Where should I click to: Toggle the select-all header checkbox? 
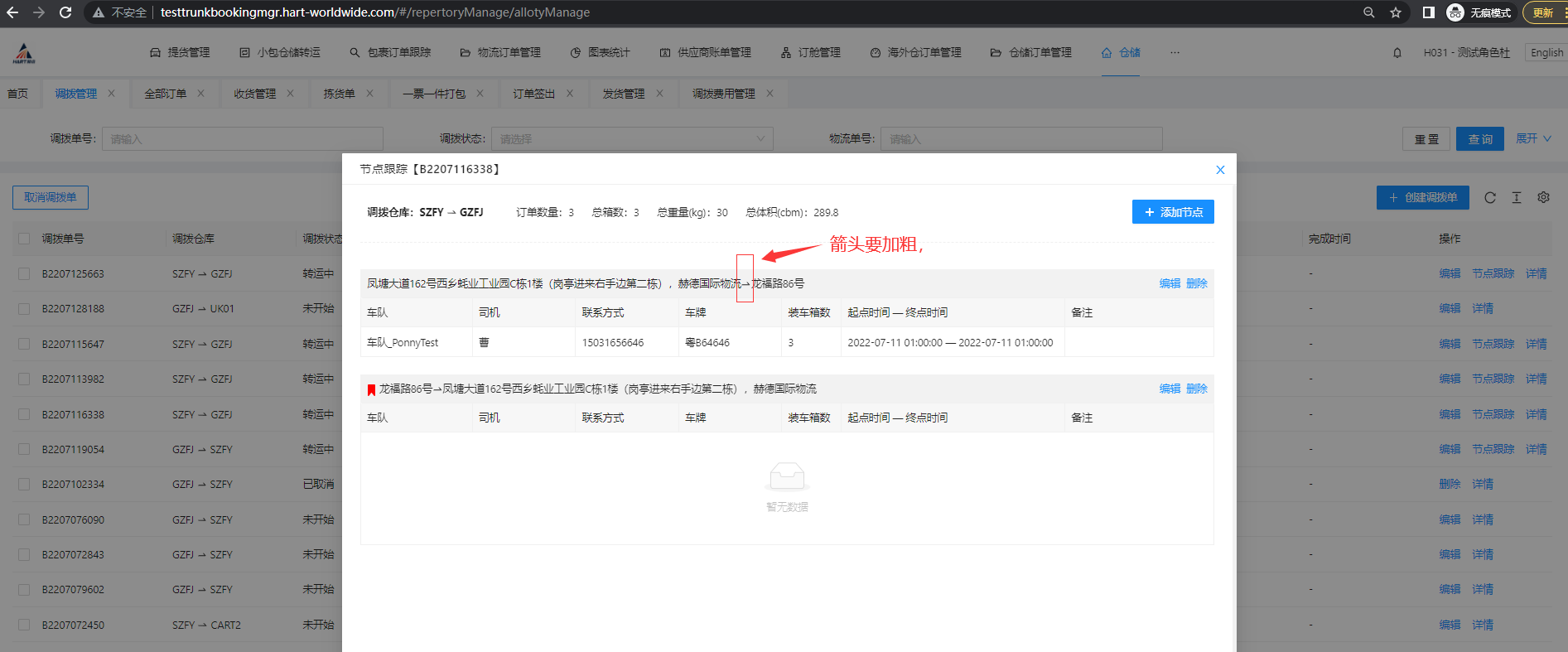(x=24, y=239)
